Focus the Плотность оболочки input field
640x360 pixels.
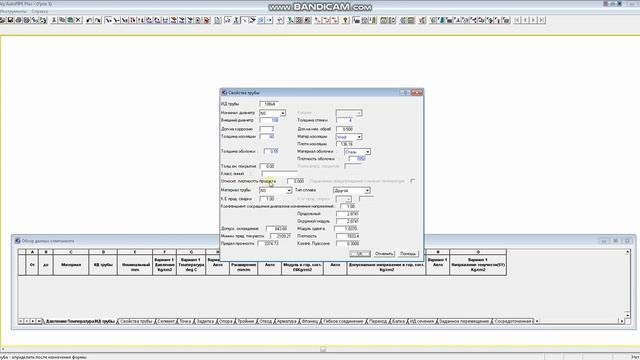pyautogui.click(x=358, y=159)
